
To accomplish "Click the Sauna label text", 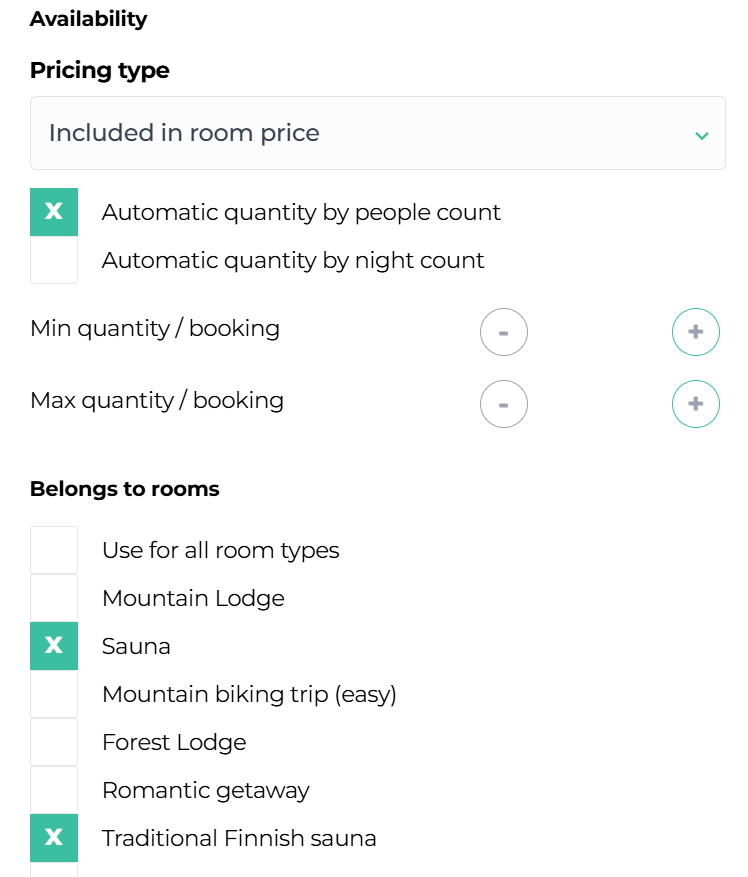I will [136, 646].
